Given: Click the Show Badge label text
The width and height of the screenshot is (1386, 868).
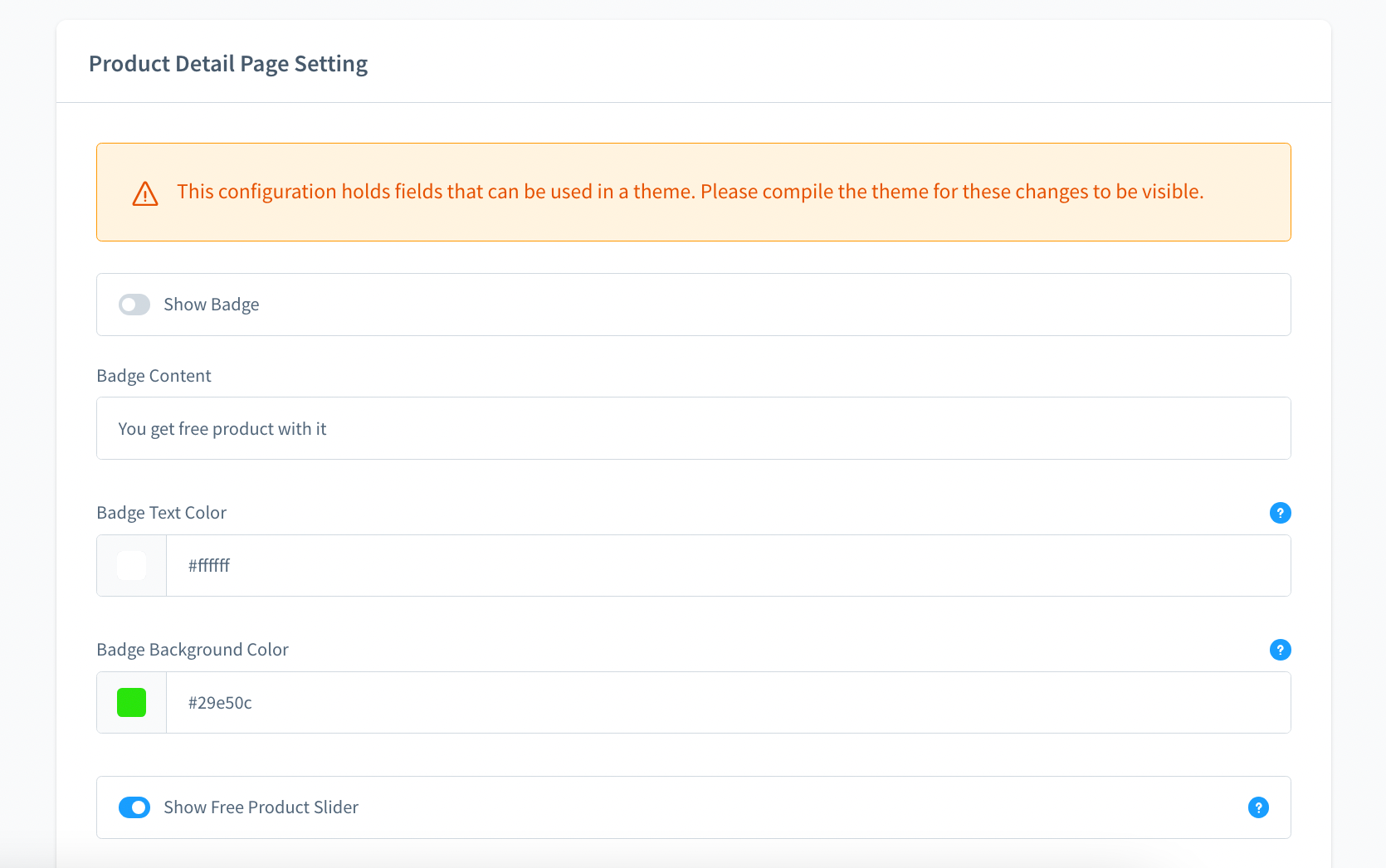Looking at the screenshot, I should pos(212,305).
